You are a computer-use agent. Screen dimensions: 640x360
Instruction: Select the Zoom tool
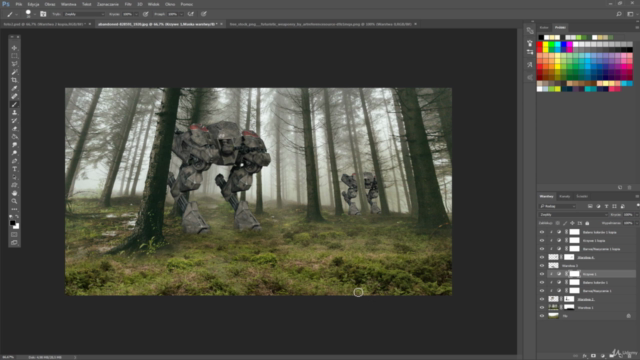[x=14, y=201]
